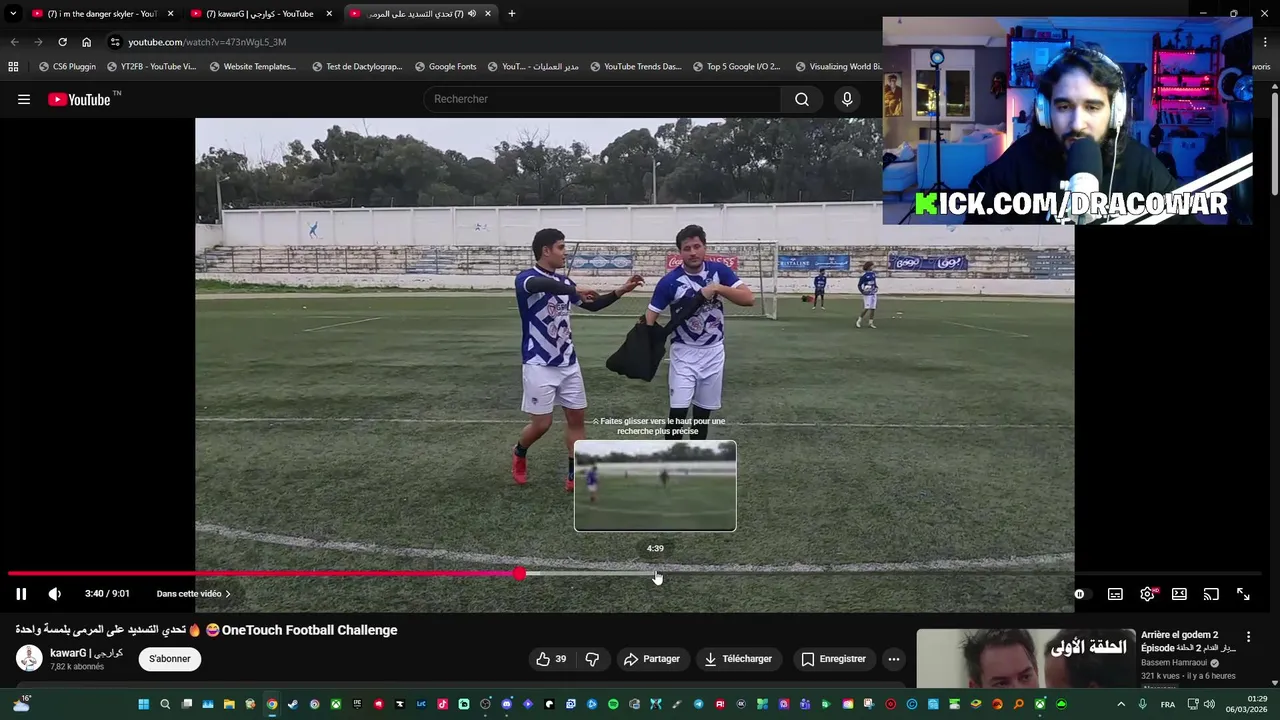
Task: Open the 'Arrière el godem 2' title
Action: (1186, 641)
